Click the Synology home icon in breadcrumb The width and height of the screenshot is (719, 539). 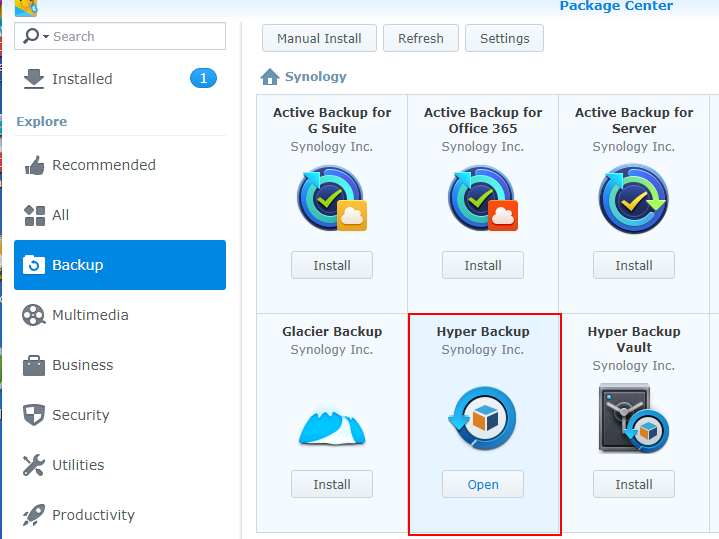pos(270,77)
